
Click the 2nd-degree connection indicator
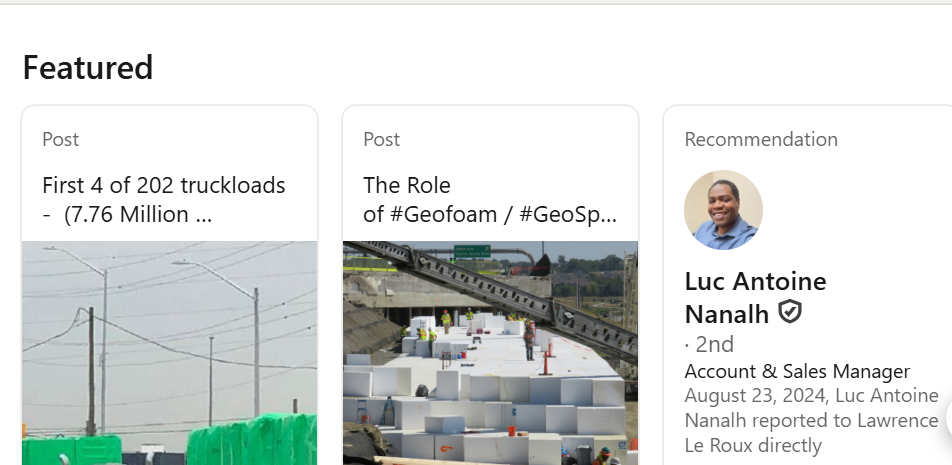pos(710,345)
